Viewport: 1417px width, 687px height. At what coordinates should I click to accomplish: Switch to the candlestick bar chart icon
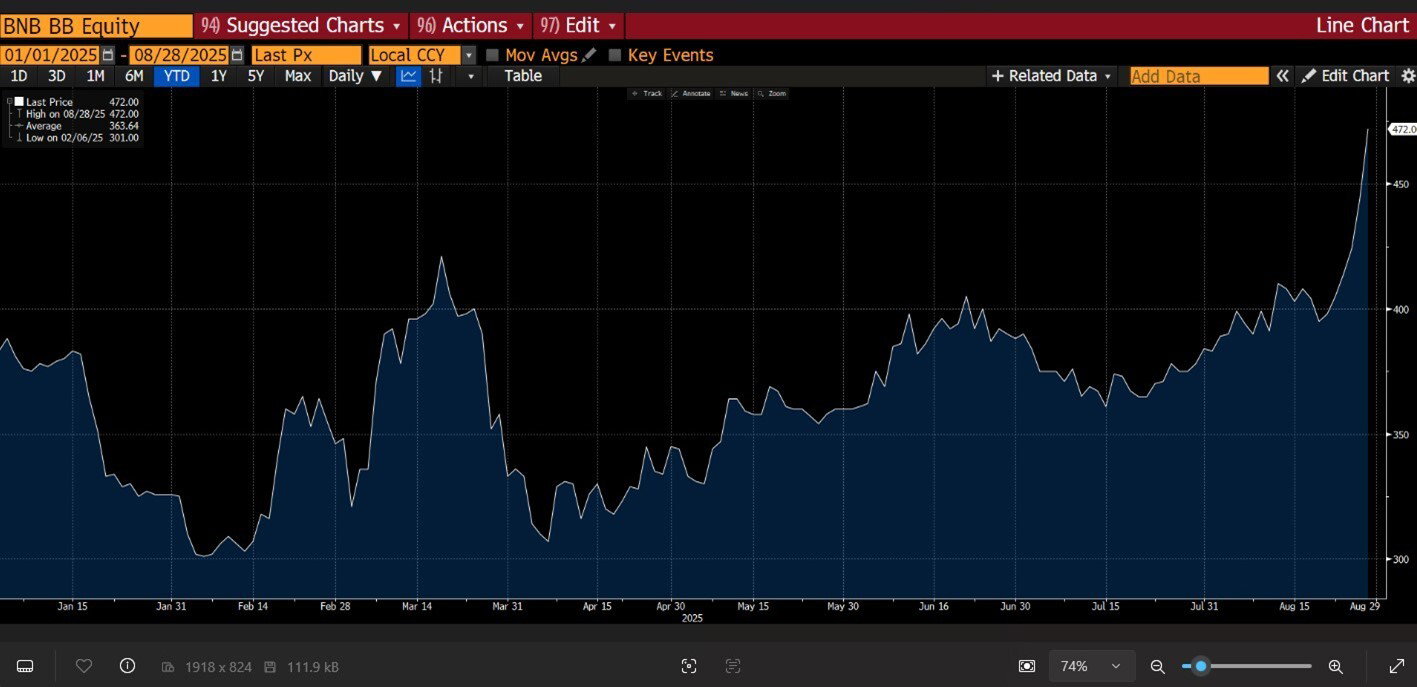[436, 76]
